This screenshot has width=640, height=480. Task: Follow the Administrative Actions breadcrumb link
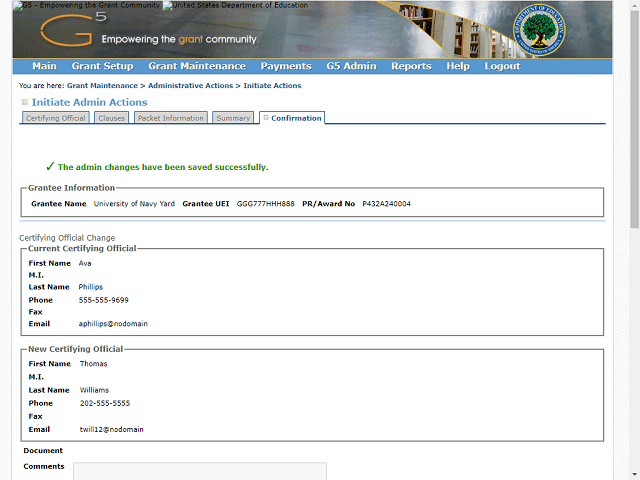tap(191, 86)
